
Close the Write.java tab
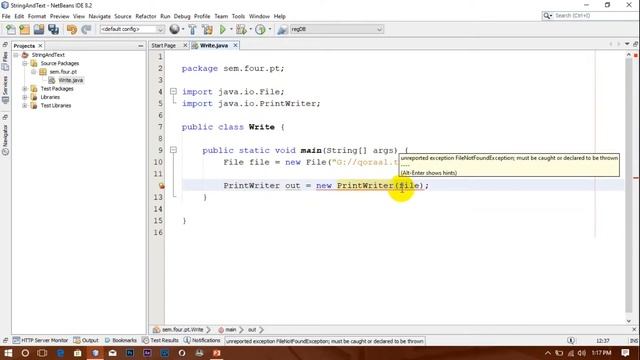point(235,45)
